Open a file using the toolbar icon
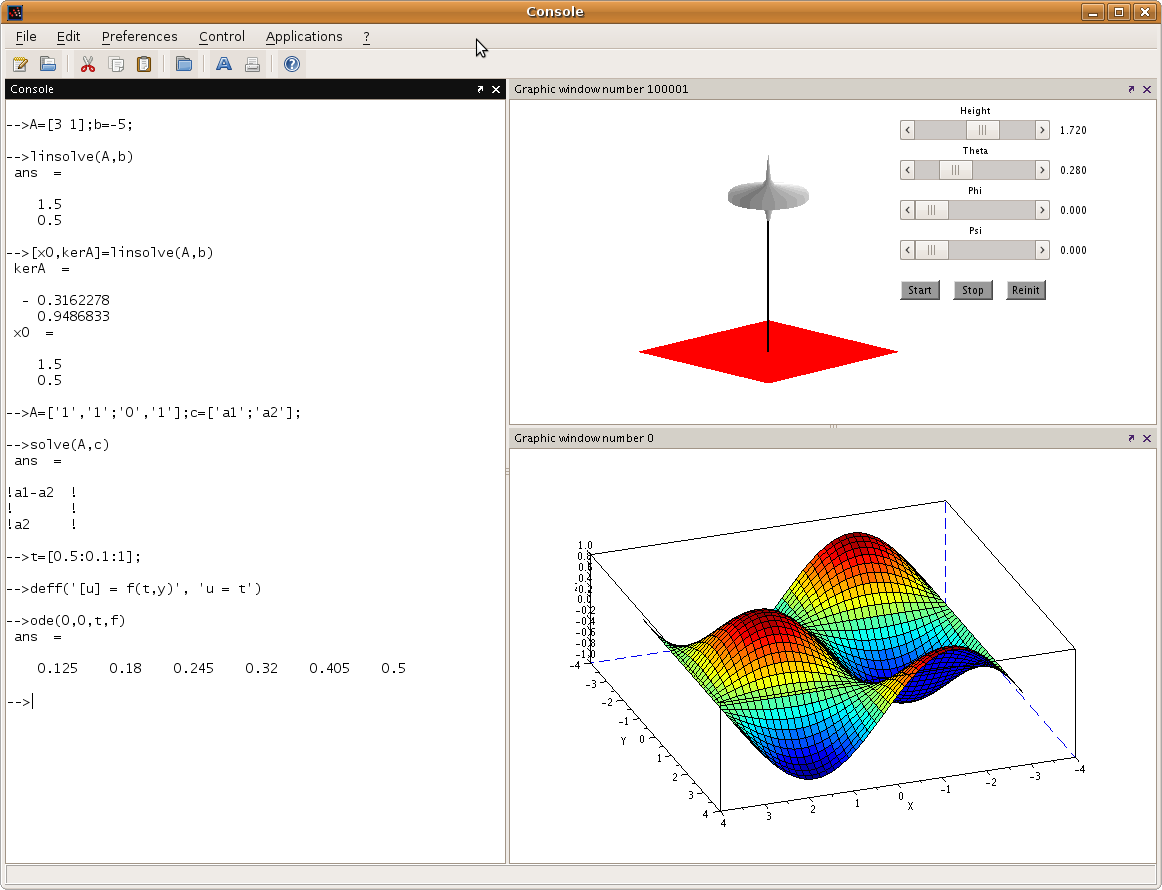 (x=47, y=63)
